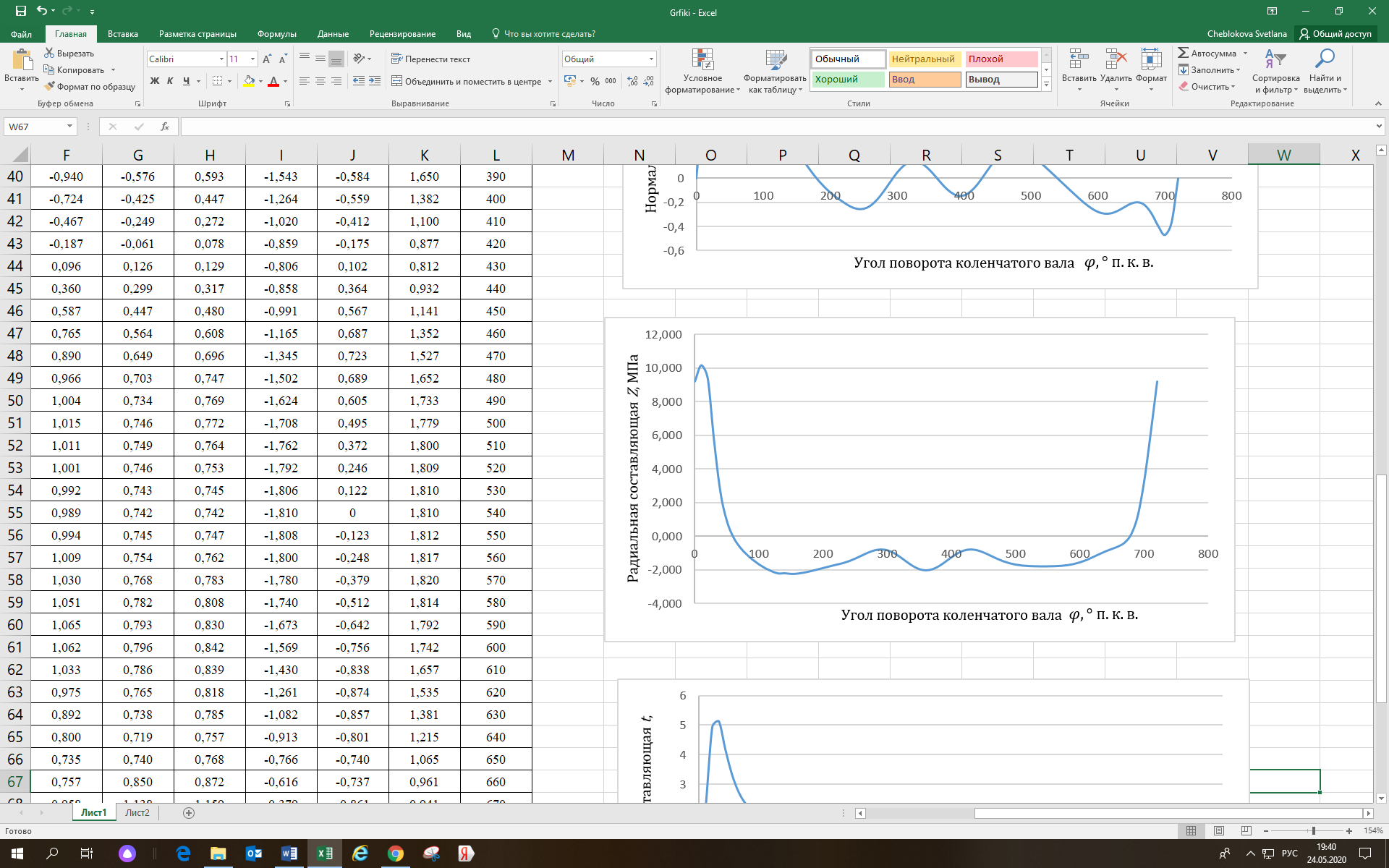Apply the Хороший green cell style
The height and width of the screenshot is (868, 1389).
[848, 79]
